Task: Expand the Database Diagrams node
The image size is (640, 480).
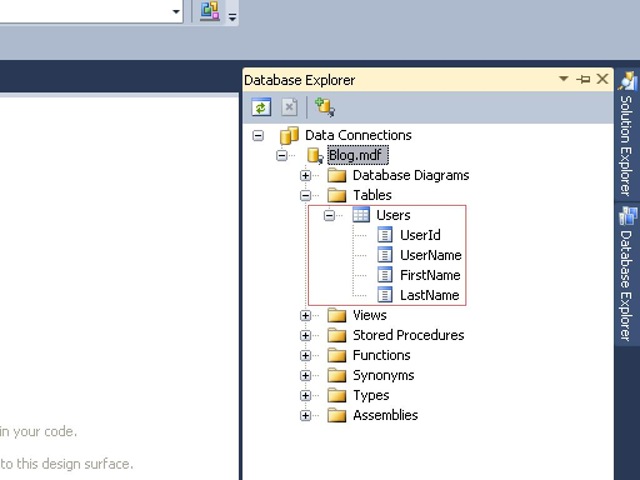Action: 305,176
